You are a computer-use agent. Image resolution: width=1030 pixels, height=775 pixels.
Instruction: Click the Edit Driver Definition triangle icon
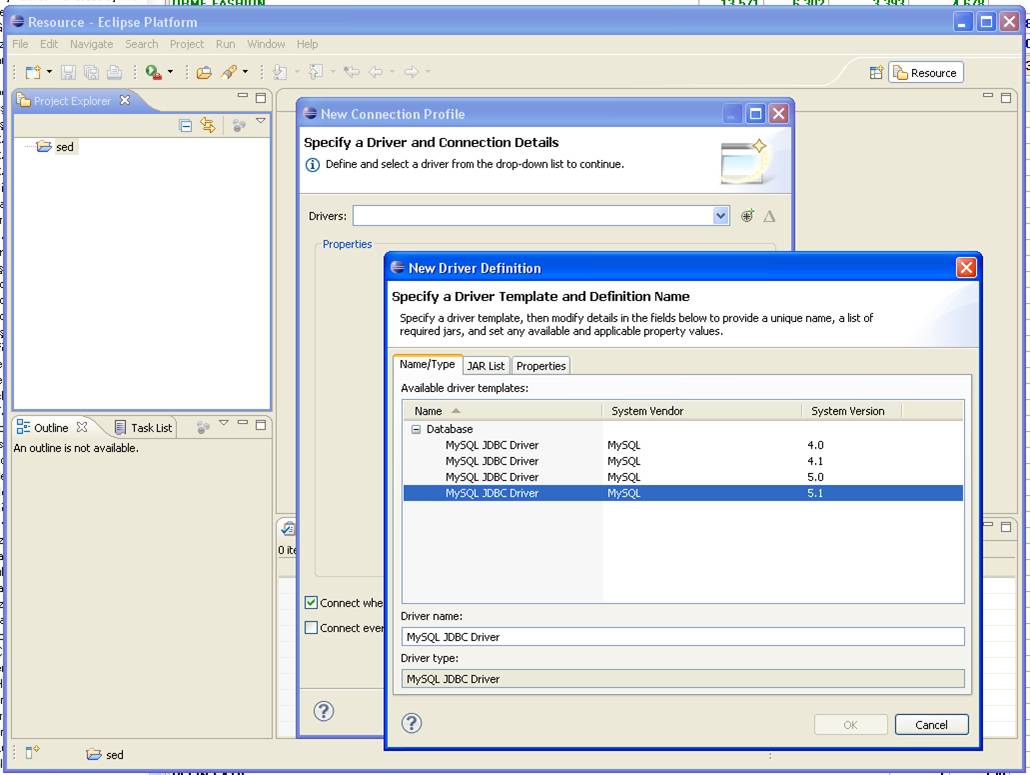(769, 216)
